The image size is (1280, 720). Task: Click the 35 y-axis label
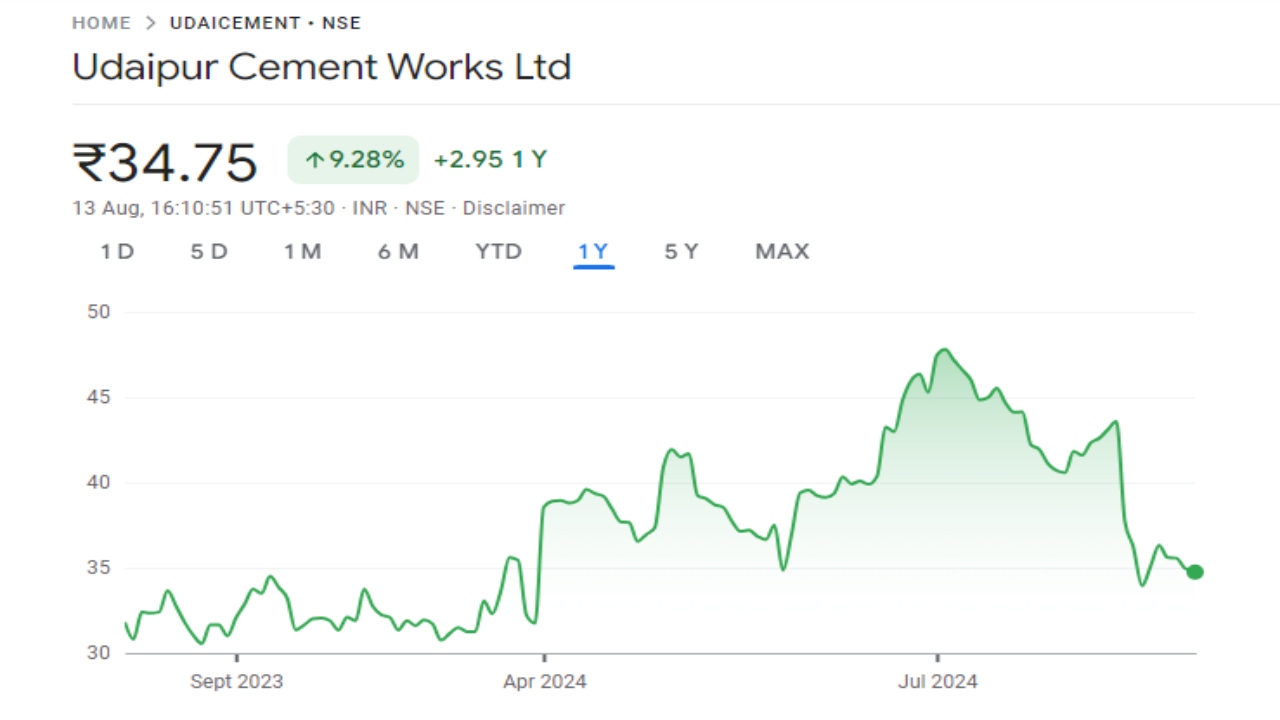99,568
